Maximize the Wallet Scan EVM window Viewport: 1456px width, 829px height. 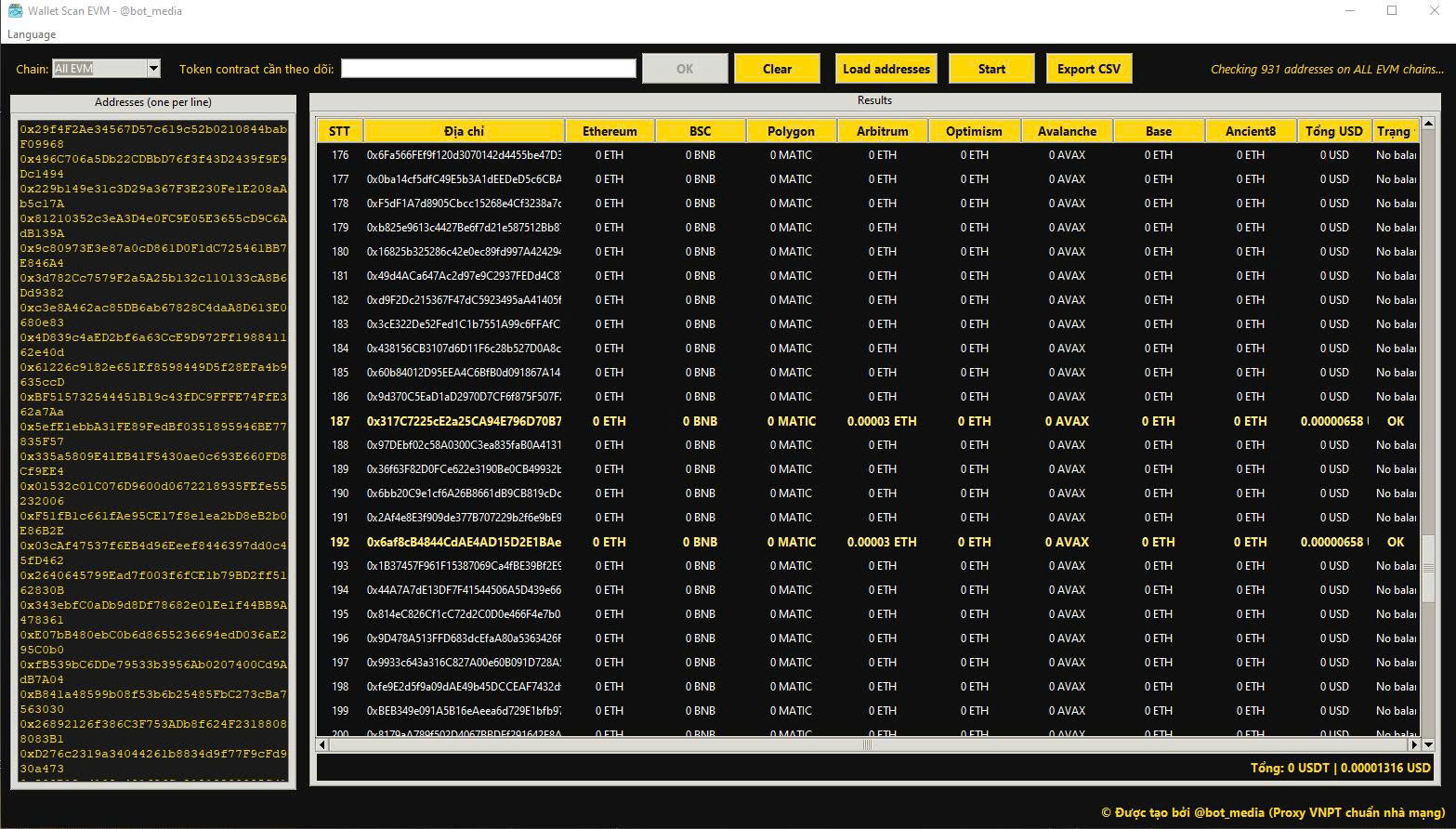click(x=1392, y=11)
